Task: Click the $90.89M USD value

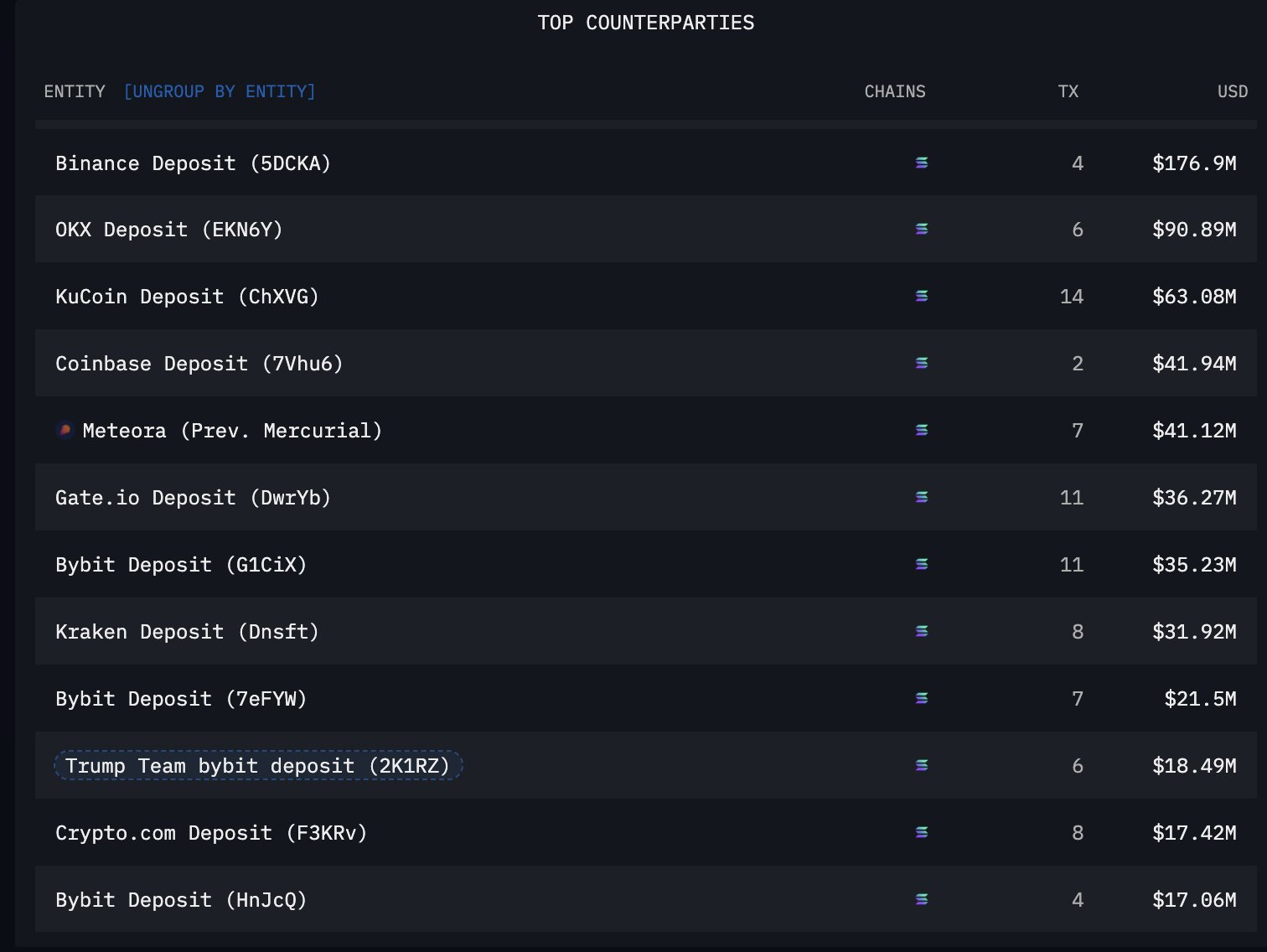Action: tap(1194, 230)
